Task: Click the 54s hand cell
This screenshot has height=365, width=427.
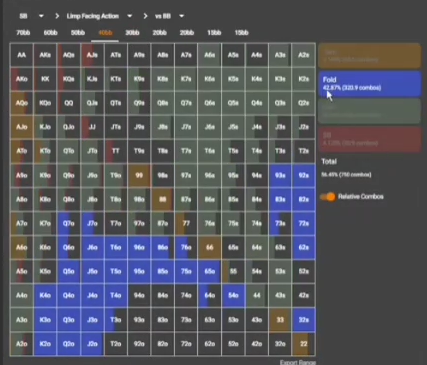Action: (257, 271)
